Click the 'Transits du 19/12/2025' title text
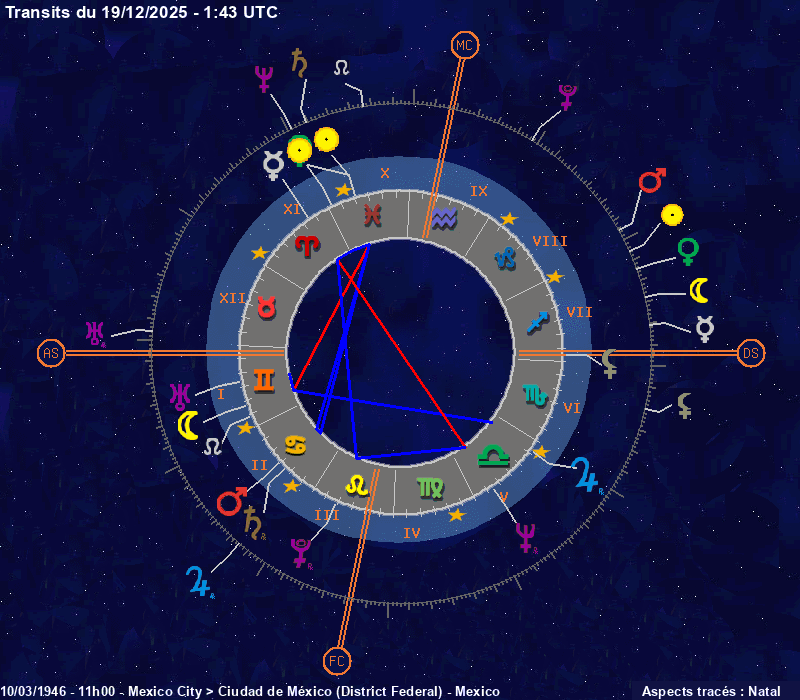Screen dimensions: 800x700 pyautogui.click(x=142, y=13)
